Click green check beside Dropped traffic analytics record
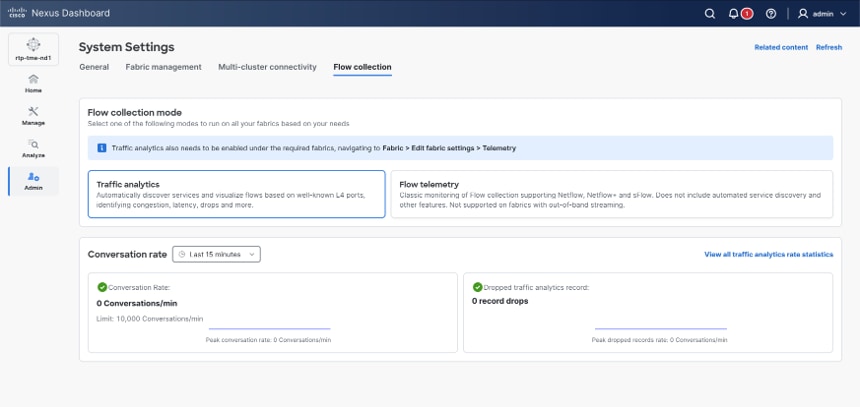This screenshot has height=407, width=860. (477, 287)
